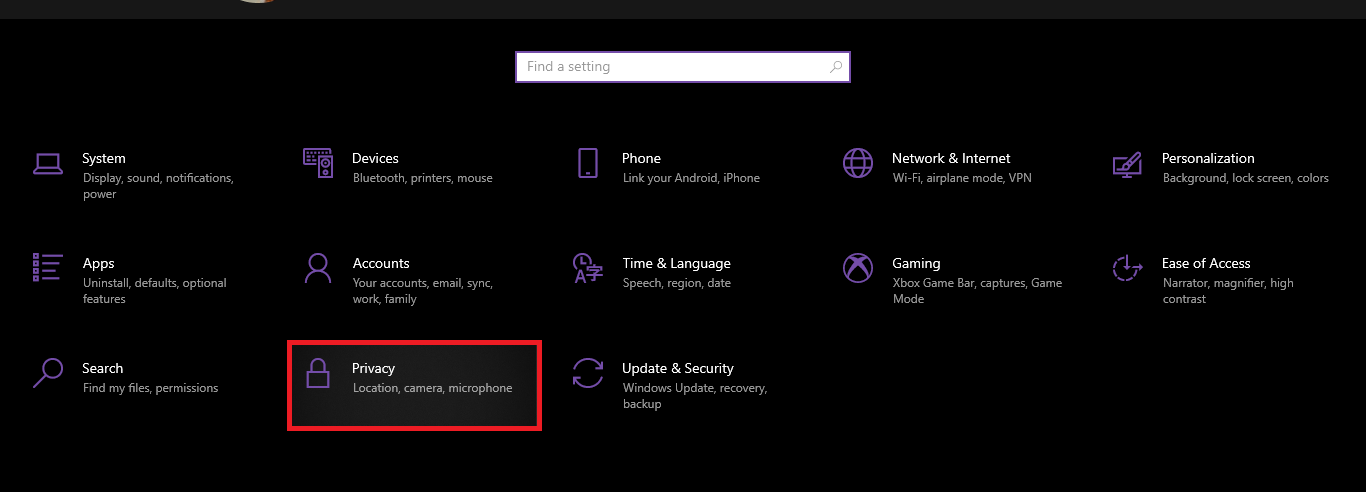Image resolution: width=1366 pixels, height=492 pixels.
Task: Click the Apps list icon
Action: pyautogui.click(x=48, y=268)
